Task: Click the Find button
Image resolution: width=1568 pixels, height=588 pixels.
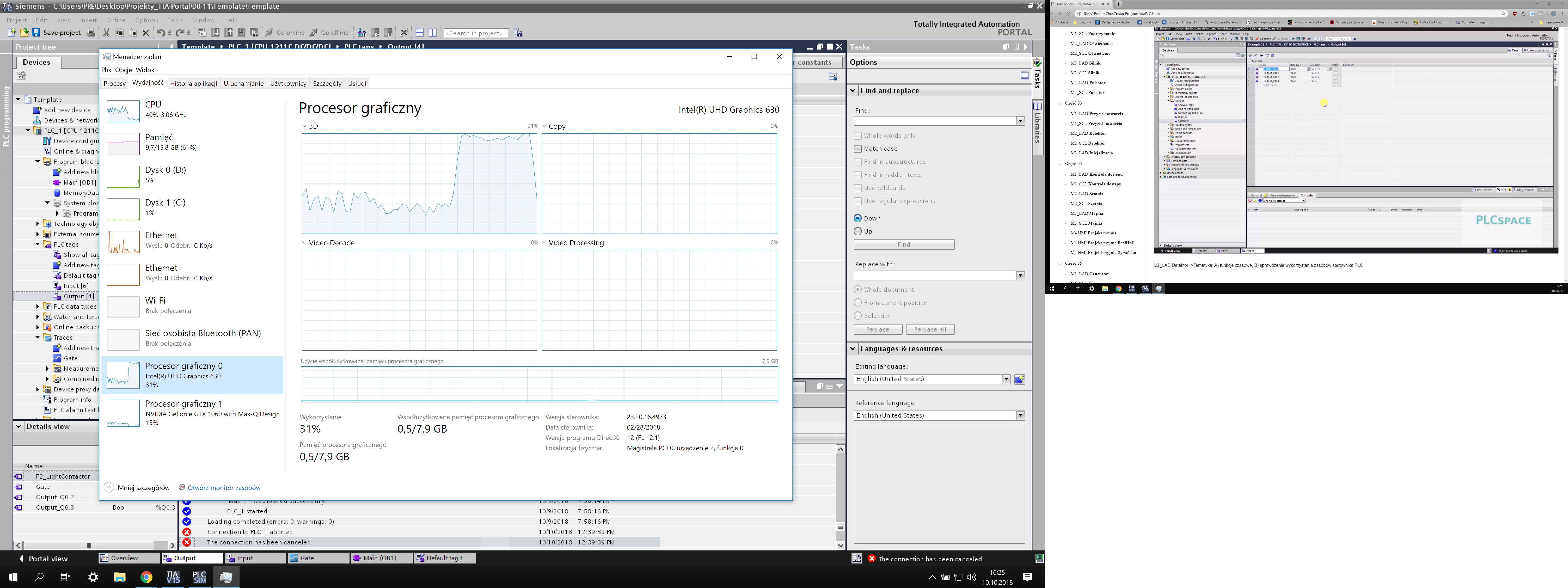Action: click(904, 245)
